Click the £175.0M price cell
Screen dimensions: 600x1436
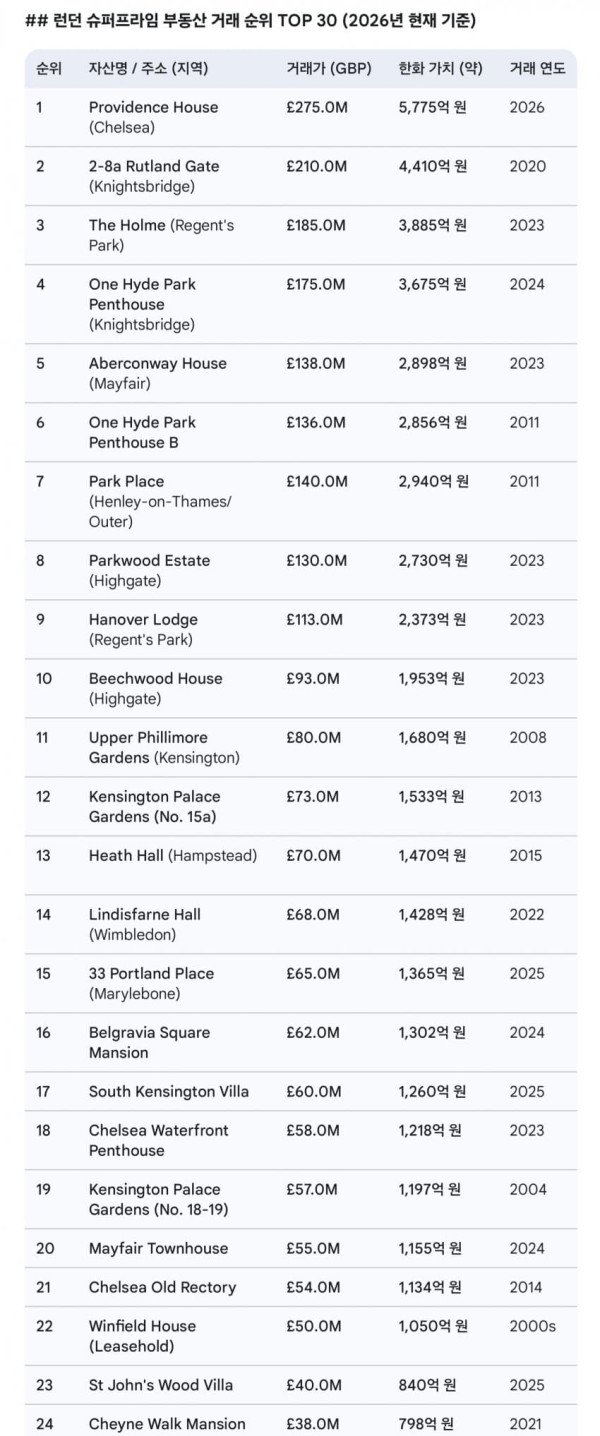[x=316, y=284]
